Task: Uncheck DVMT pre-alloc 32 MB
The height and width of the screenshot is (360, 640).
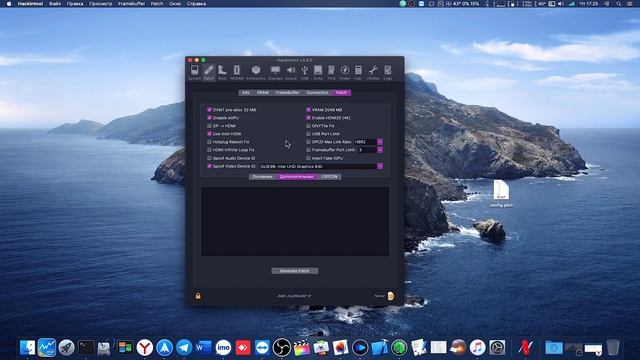Action: [x=209, y=110]
